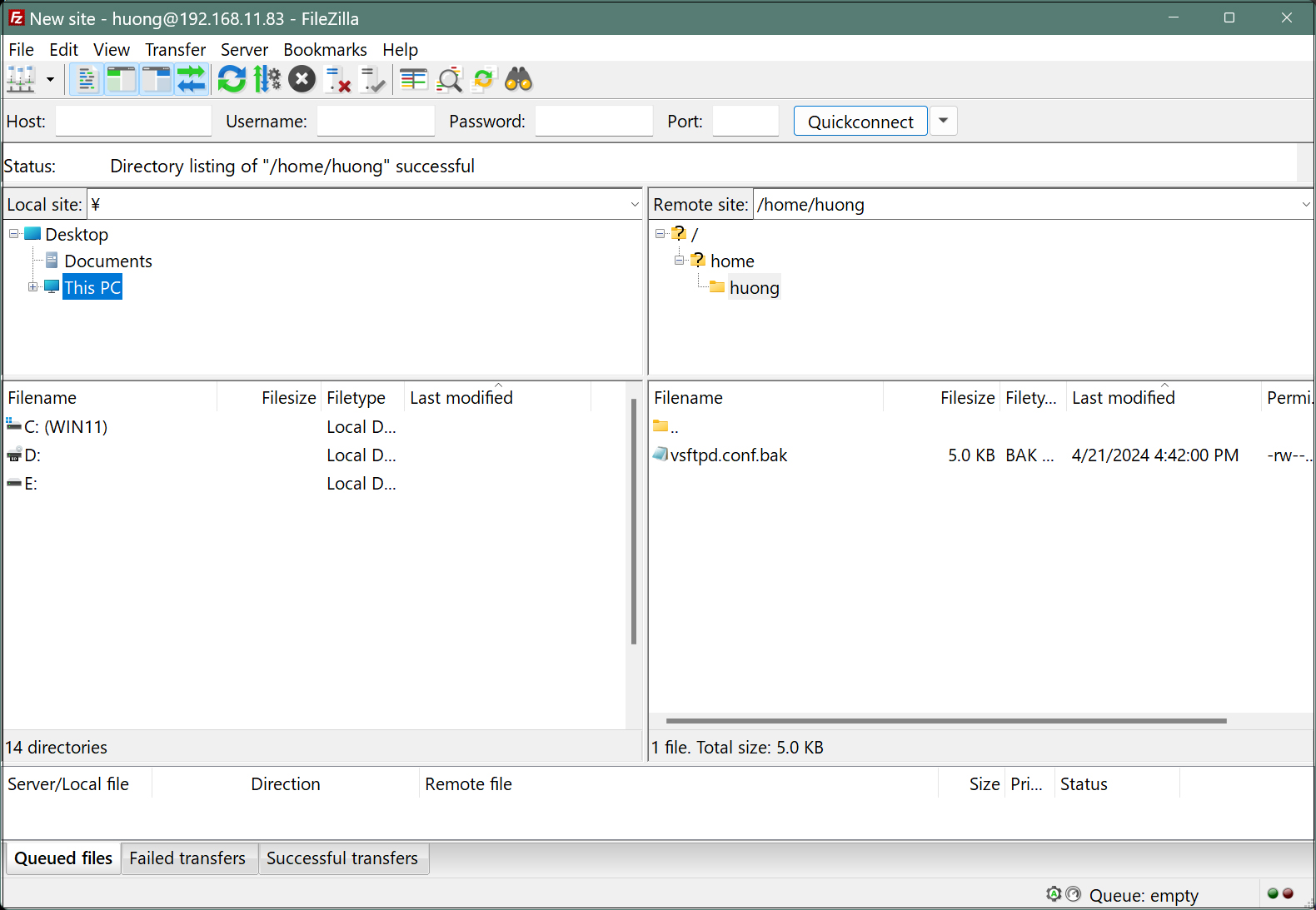Open the File menu
This screenshot has width=1316, height=910.
[x=21, y=50]
